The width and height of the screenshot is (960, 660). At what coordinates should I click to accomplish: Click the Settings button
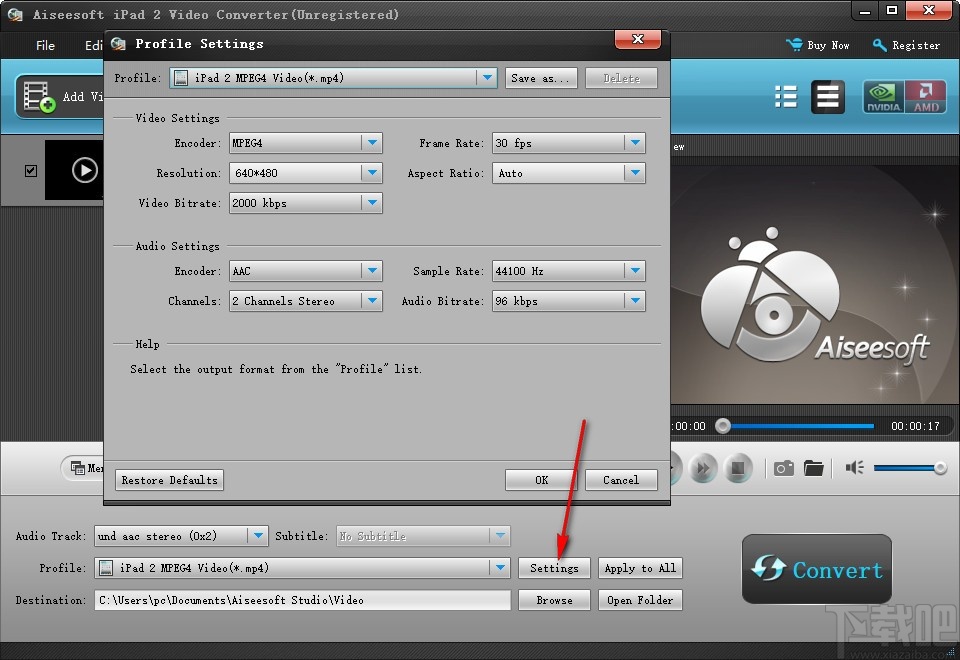tap(554, 568)
